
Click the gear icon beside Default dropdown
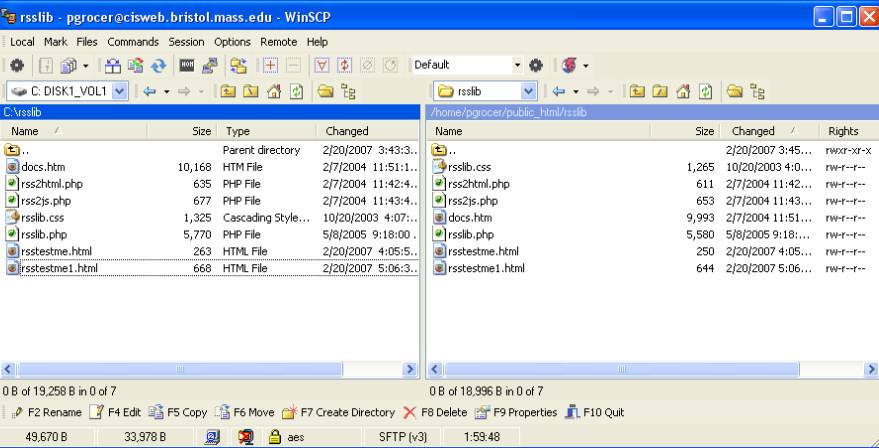pos(536,66)
